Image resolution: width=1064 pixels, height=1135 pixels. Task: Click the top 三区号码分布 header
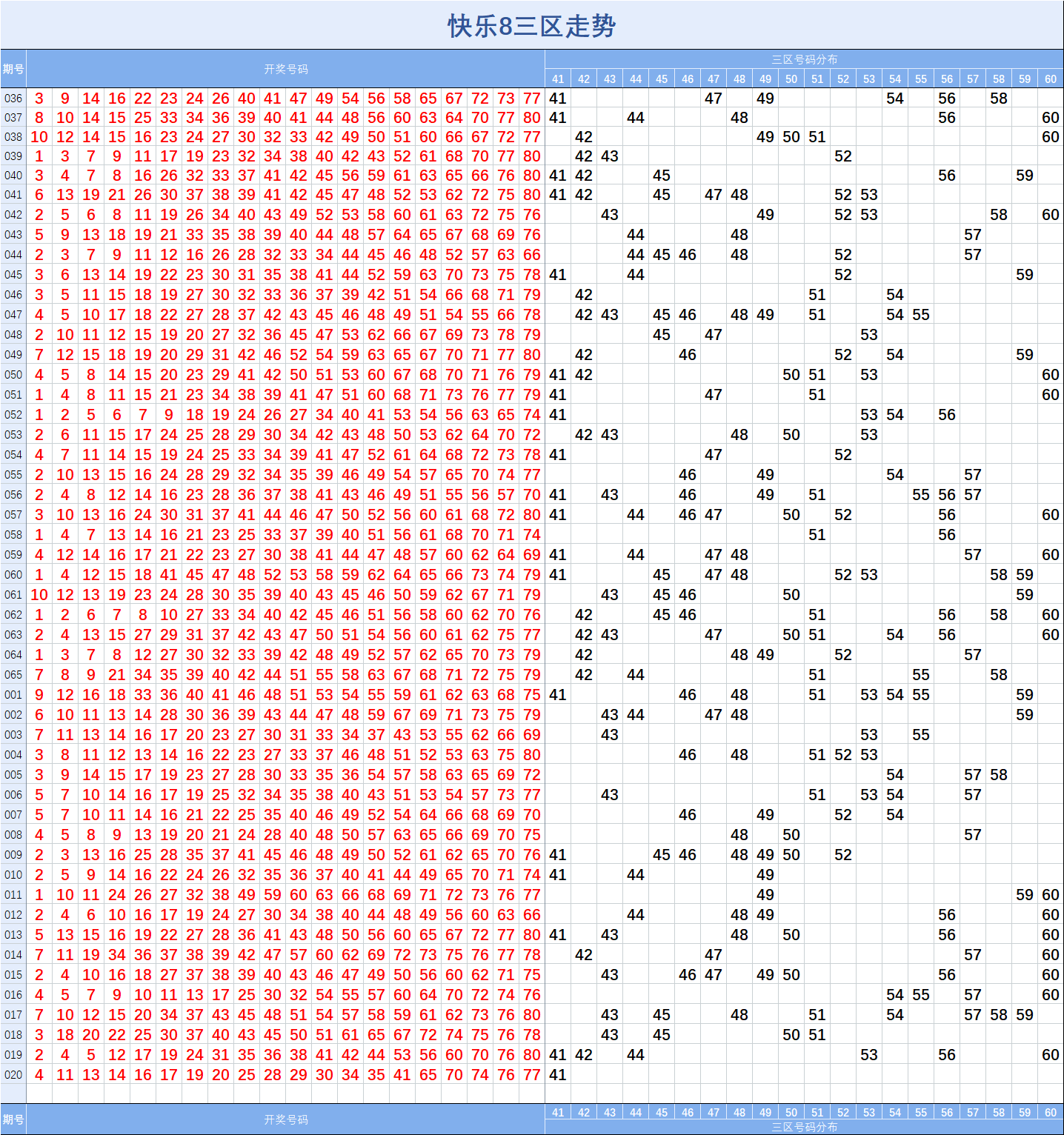click(804, 59)
